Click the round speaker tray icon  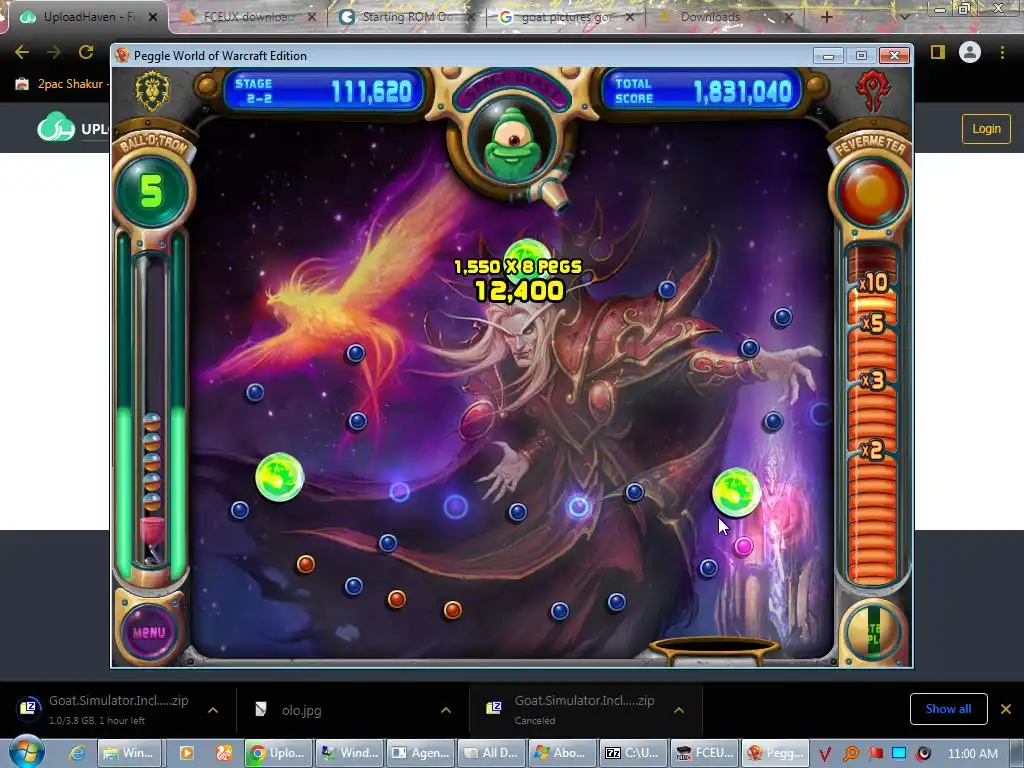click(923, 754)
